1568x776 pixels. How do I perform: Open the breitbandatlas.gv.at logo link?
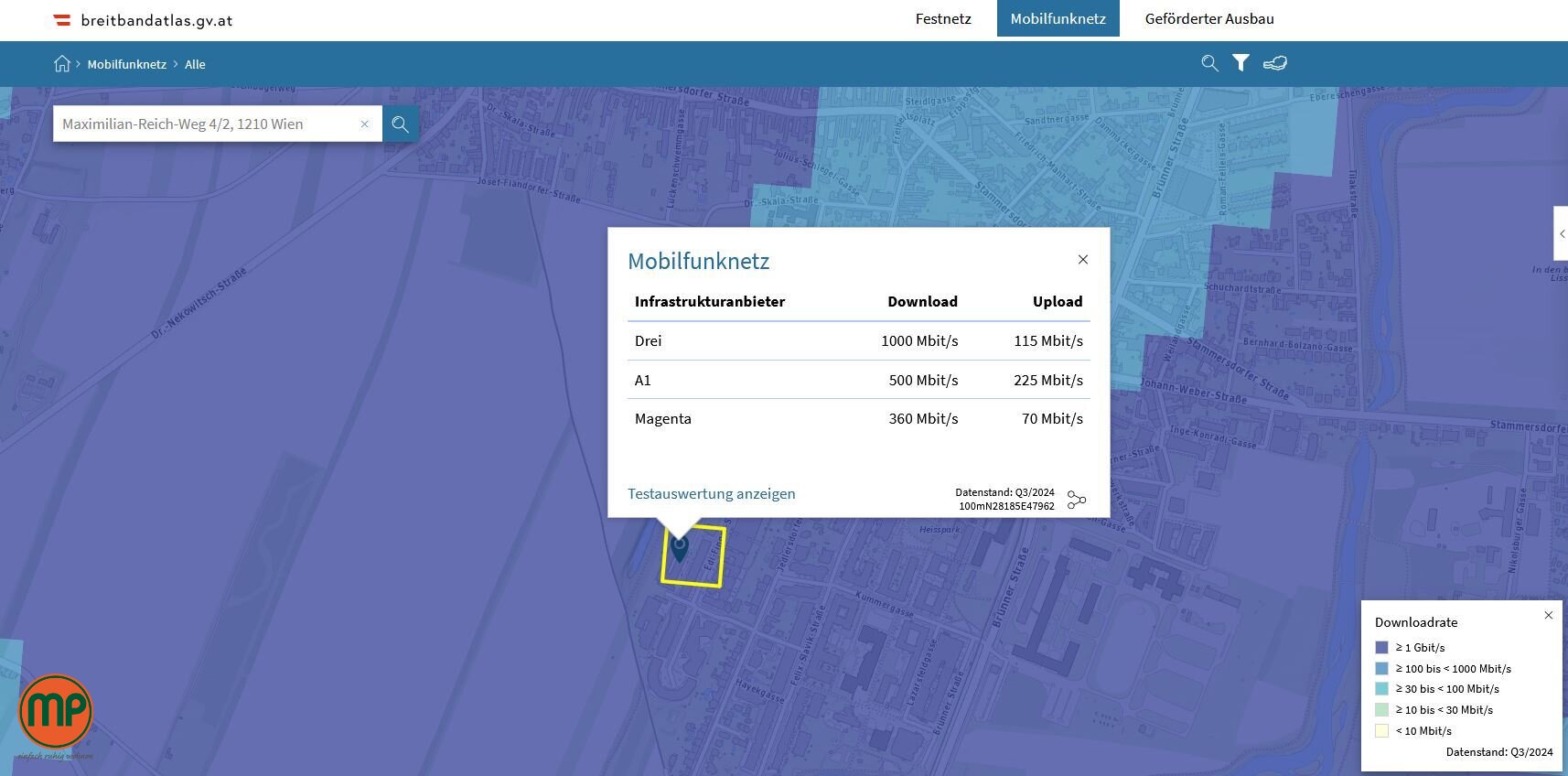coord(143,20)
